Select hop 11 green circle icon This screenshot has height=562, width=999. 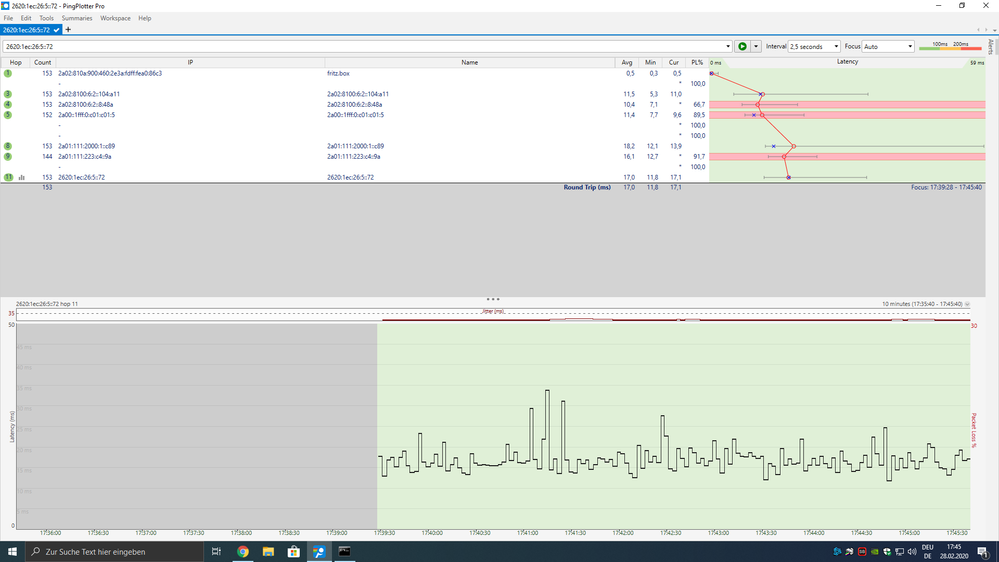pos(8,177)
